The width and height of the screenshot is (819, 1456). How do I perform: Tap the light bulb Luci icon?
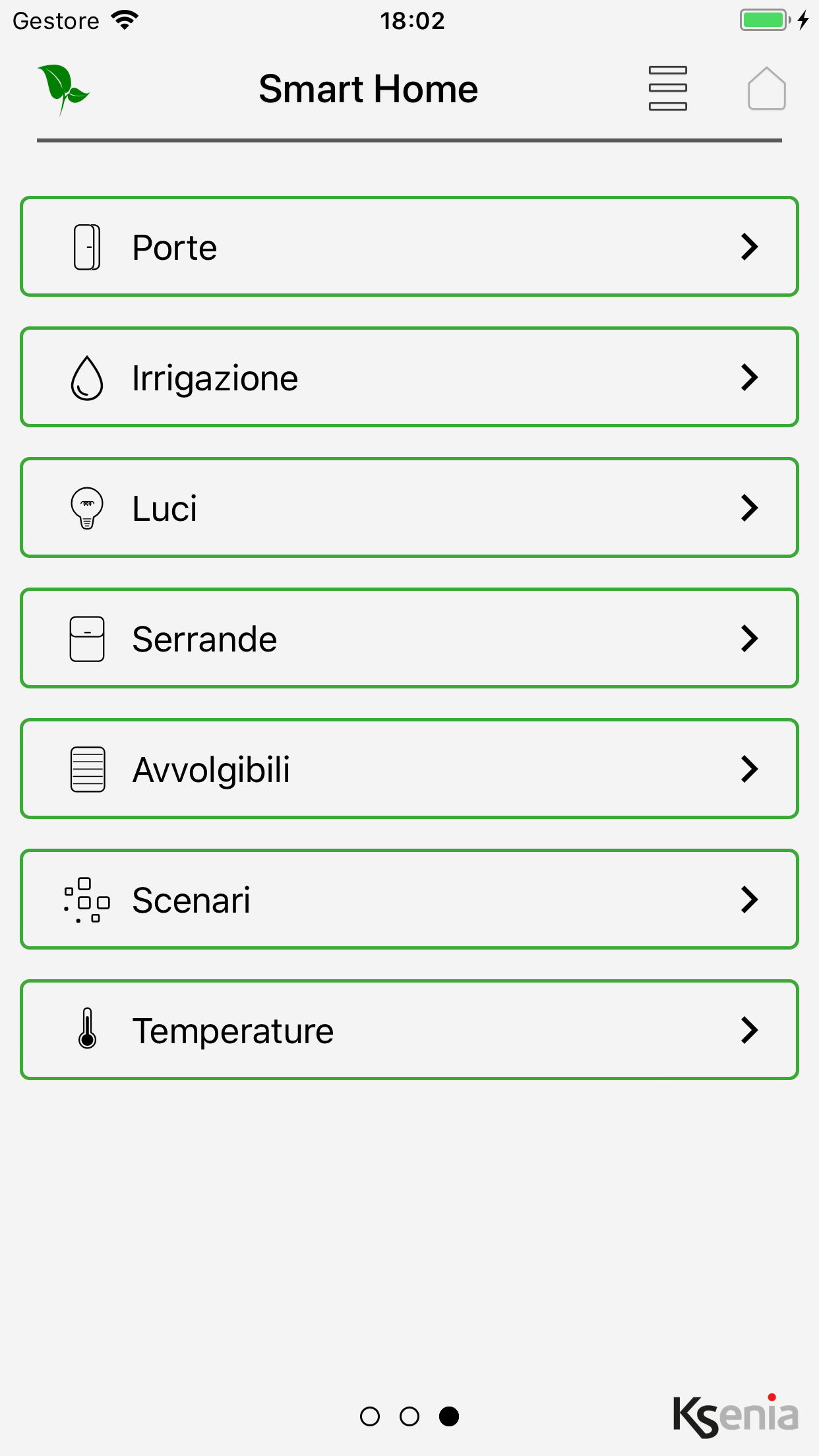[x=87, y=508]
